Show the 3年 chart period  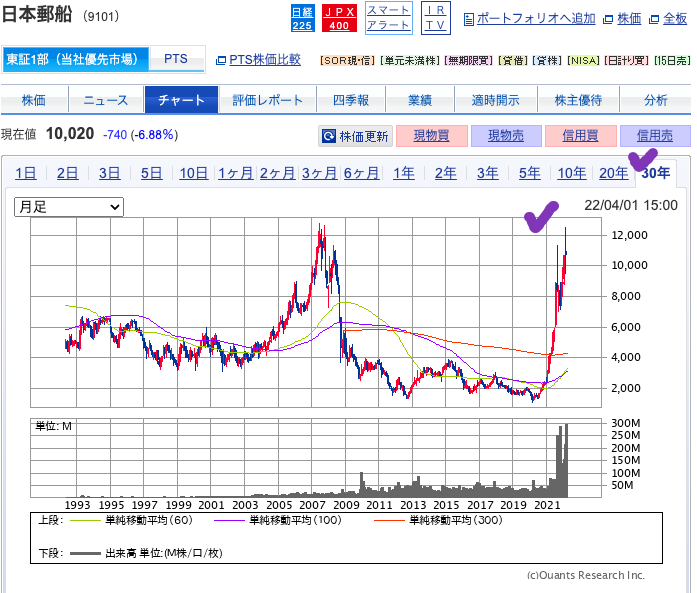pyautogui.click(x=488, y=173)
